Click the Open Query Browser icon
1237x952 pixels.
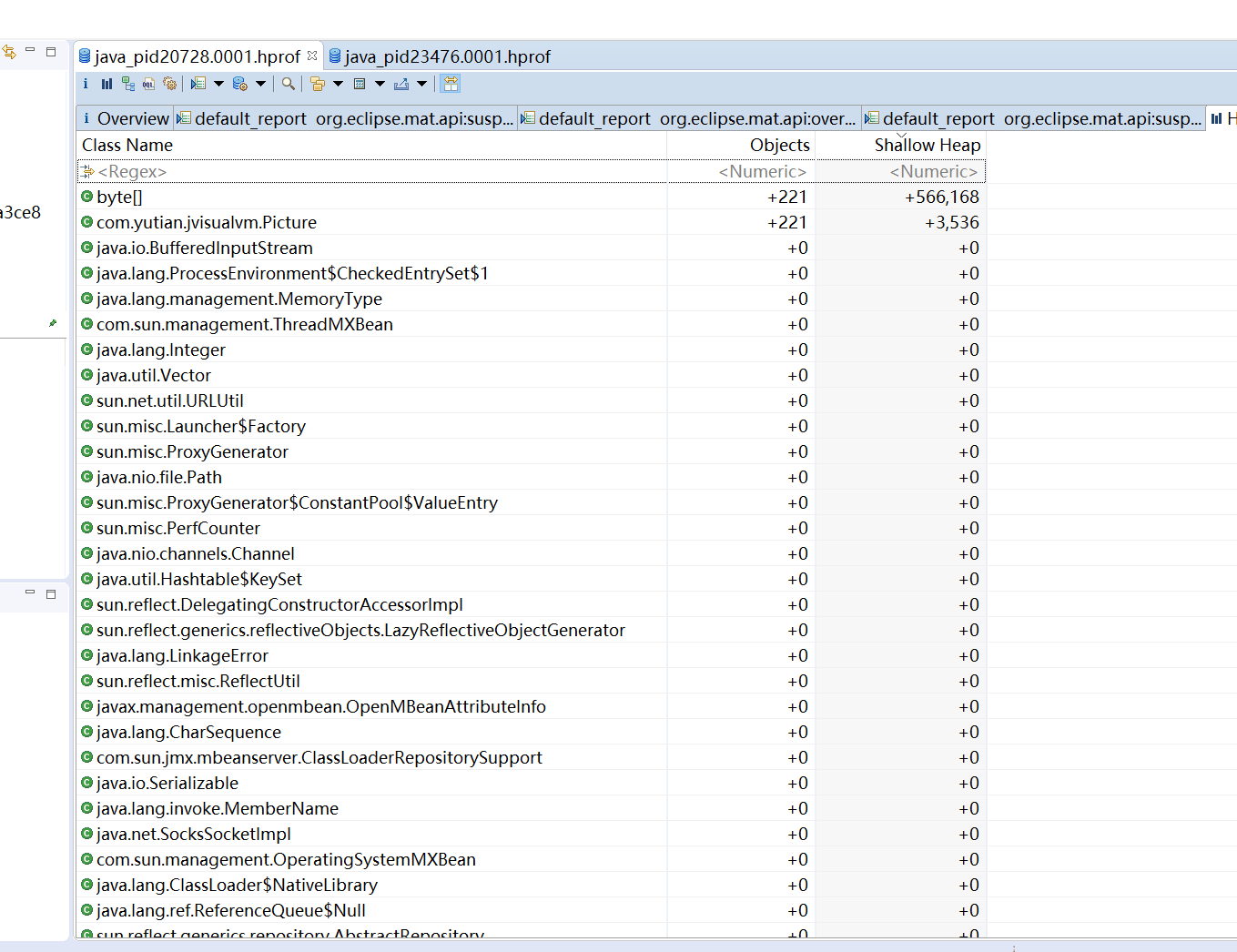point(239,84)
